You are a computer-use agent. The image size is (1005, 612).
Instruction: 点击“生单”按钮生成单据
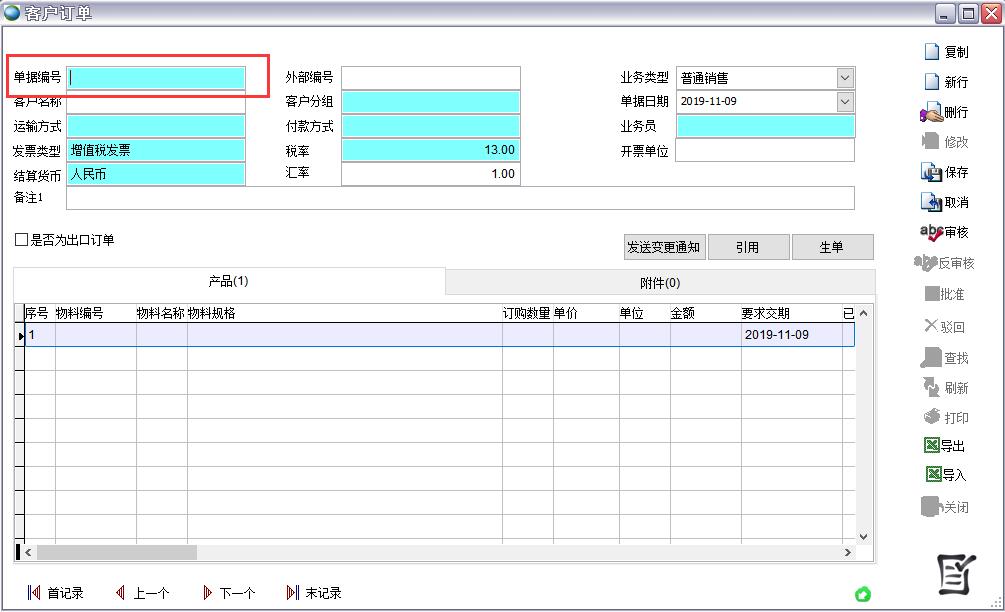[833, 246]
